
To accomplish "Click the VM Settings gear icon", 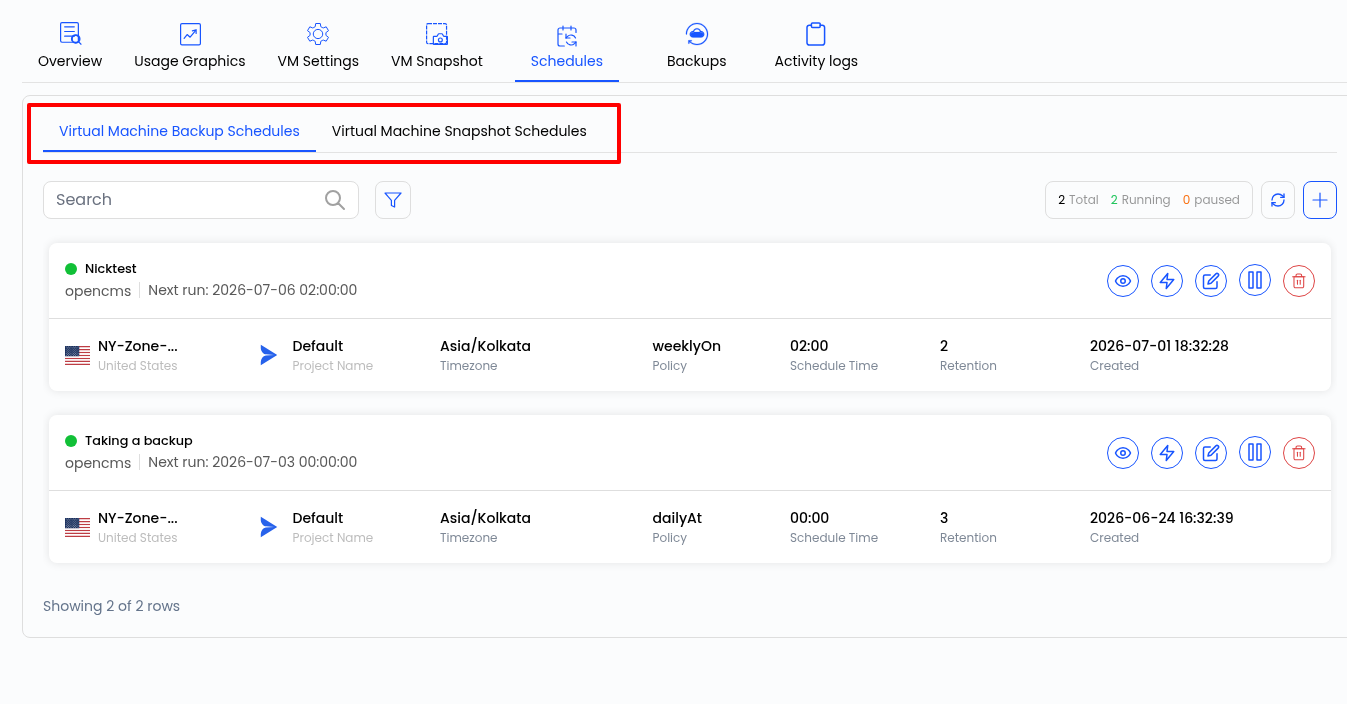I will coord(318,34).
